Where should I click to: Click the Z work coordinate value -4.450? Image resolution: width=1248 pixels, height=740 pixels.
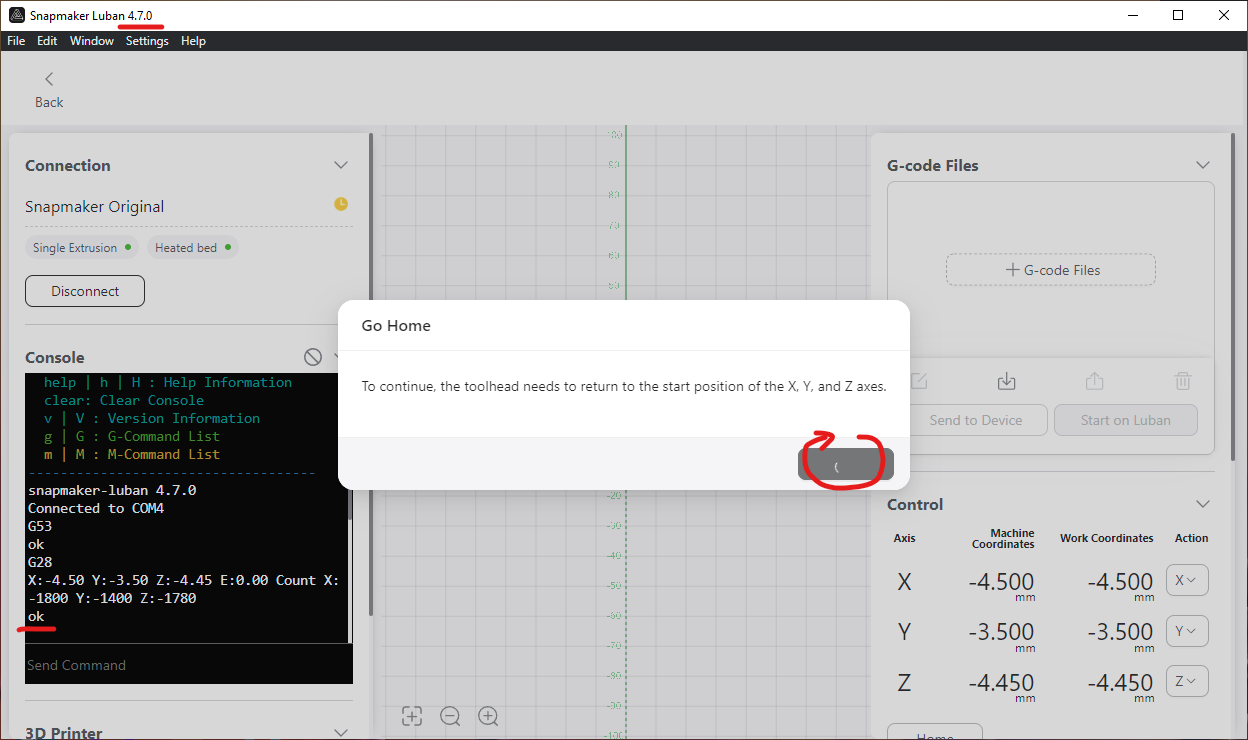[x=1119, y=683]
